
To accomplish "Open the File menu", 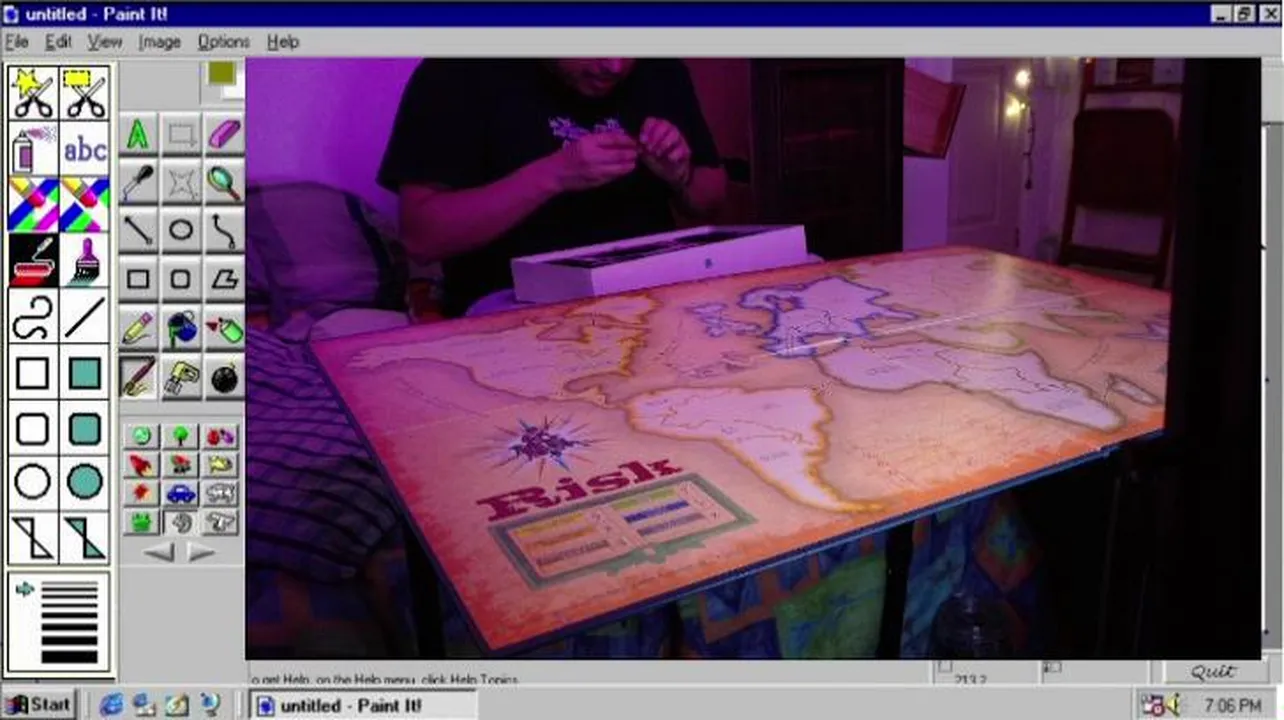I will pyautogui.click(x=17, y=42).
